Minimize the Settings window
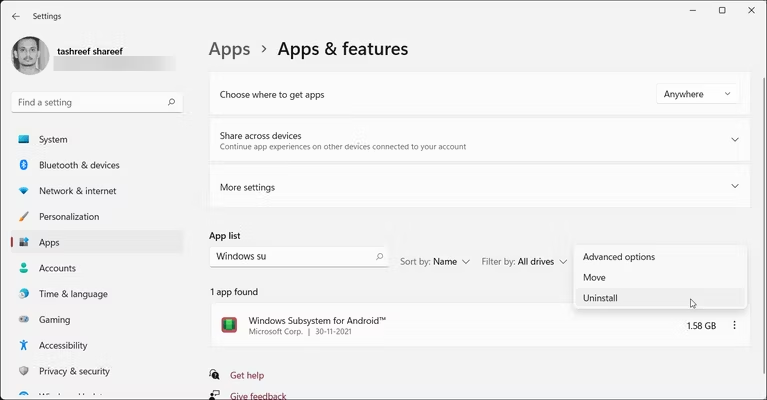Viewport: 767px width, 400px height. 693,10
